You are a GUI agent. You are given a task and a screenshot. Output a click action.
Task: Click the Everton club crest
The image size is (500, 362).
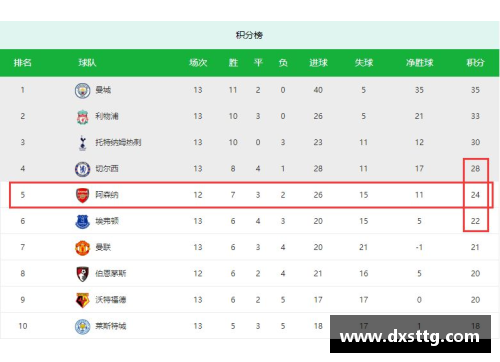click(x=82, y=221)
